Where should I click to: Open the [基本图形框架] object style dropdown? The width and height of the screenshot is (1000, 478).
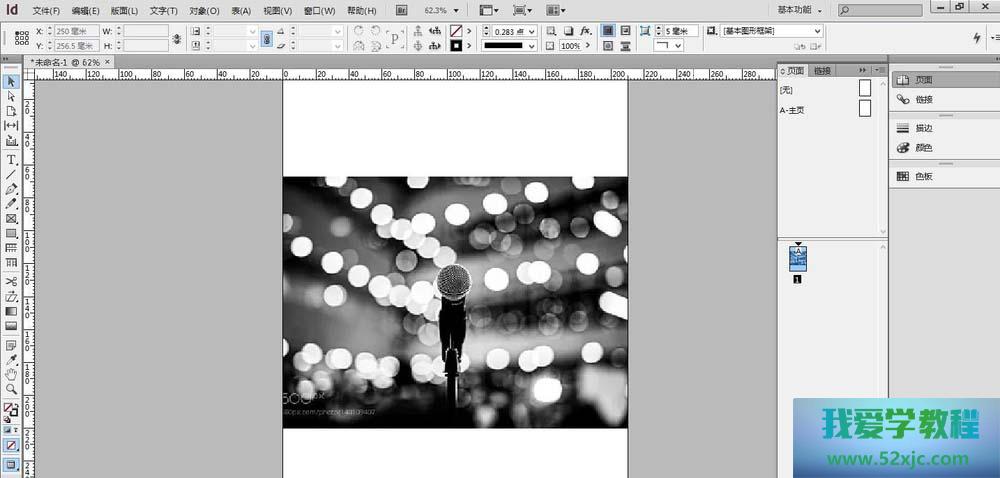coord(817,32)
